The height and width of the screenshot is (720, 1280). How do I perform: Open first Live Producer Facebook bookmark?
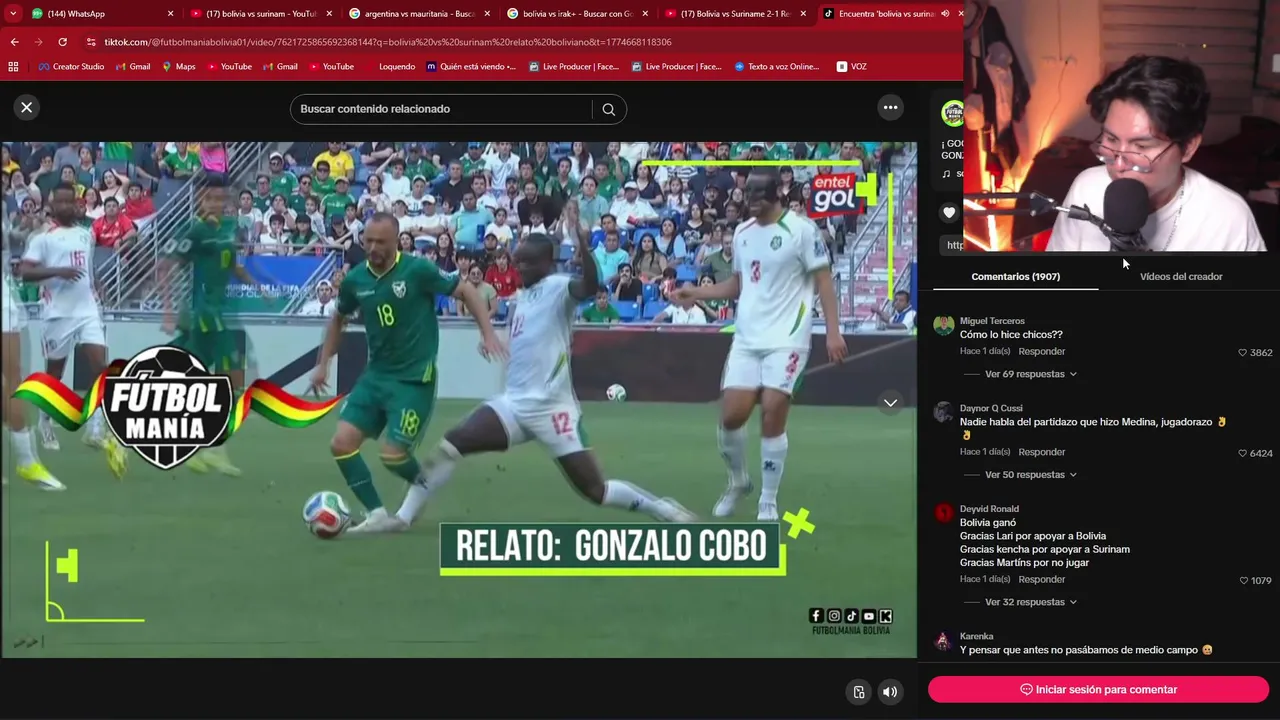point(574,66)
